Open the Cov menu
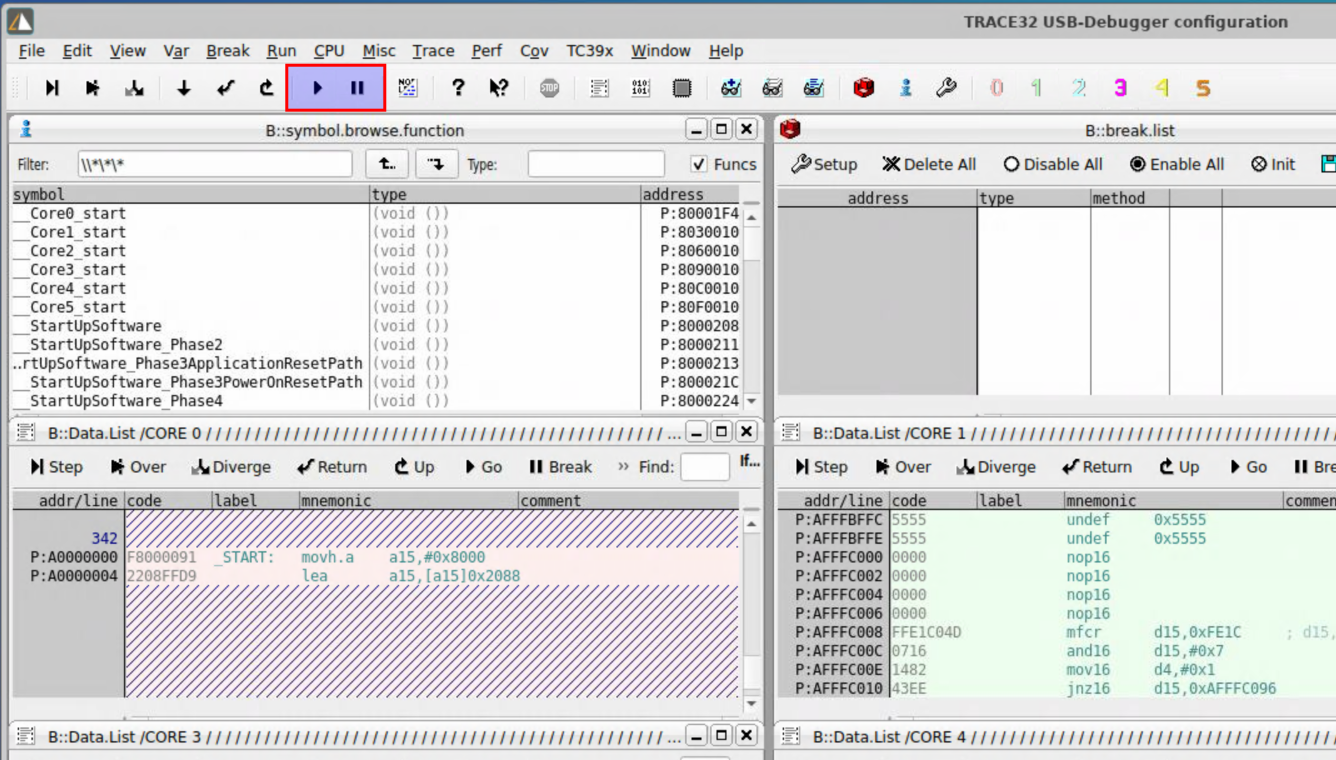This screenshot has width=1336, height=760. pyautogui.click(x=534, y=51)
